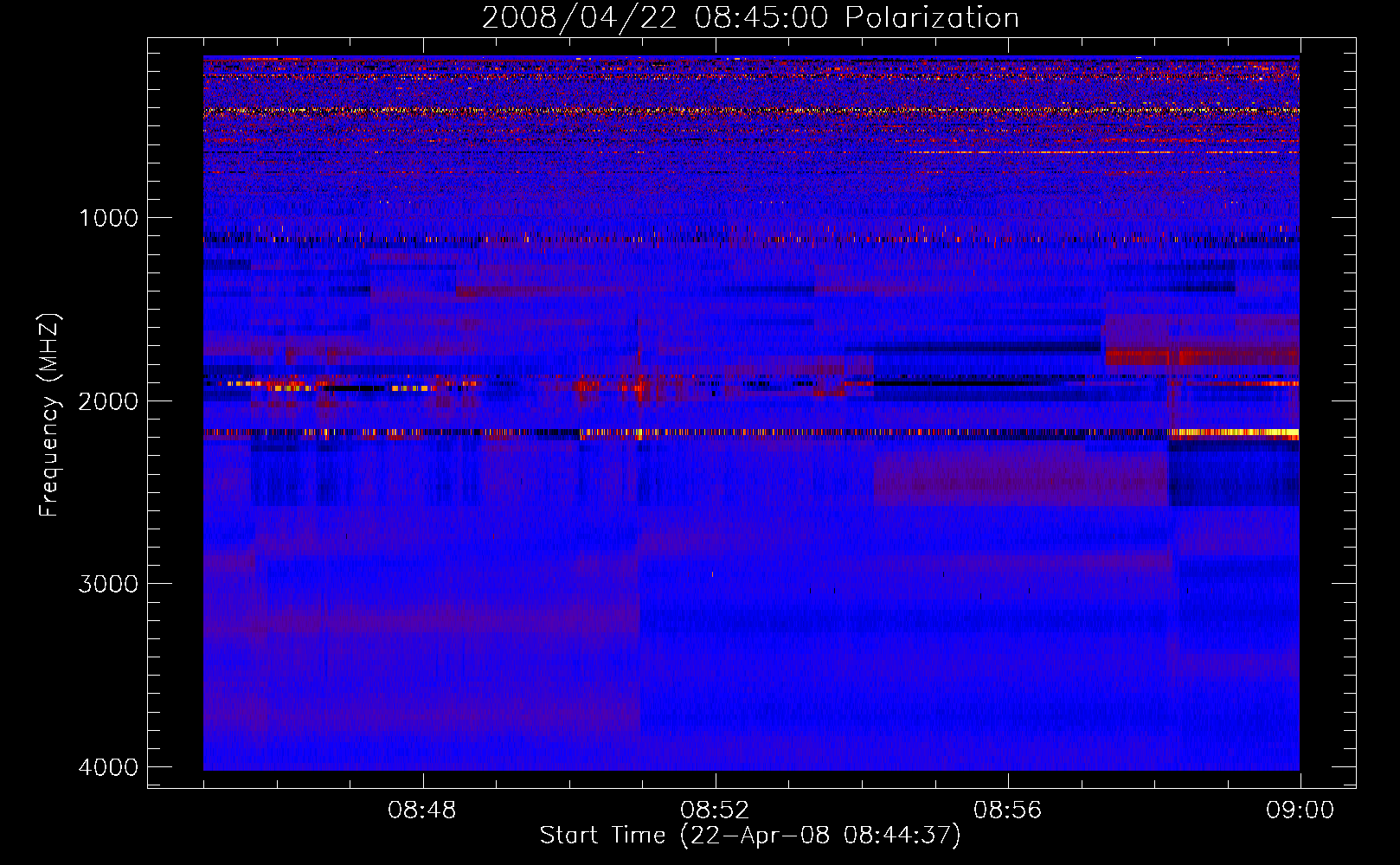
Task: Click the "3000" frequency tick label
Action: [x=108, y=584]
